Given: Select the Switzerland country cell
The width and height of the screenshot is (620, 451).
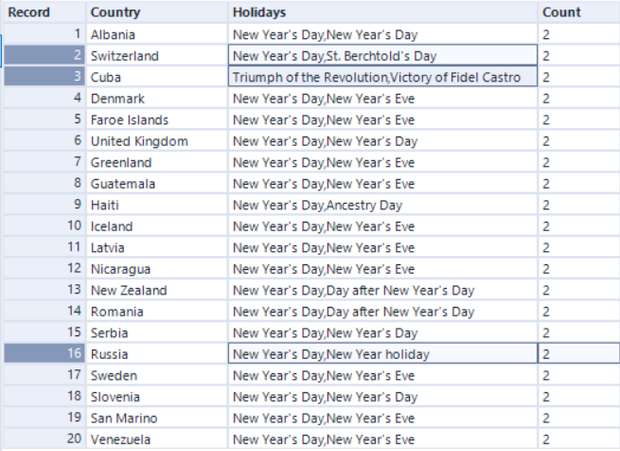Looking at the screenshot, I should point(155,56).
